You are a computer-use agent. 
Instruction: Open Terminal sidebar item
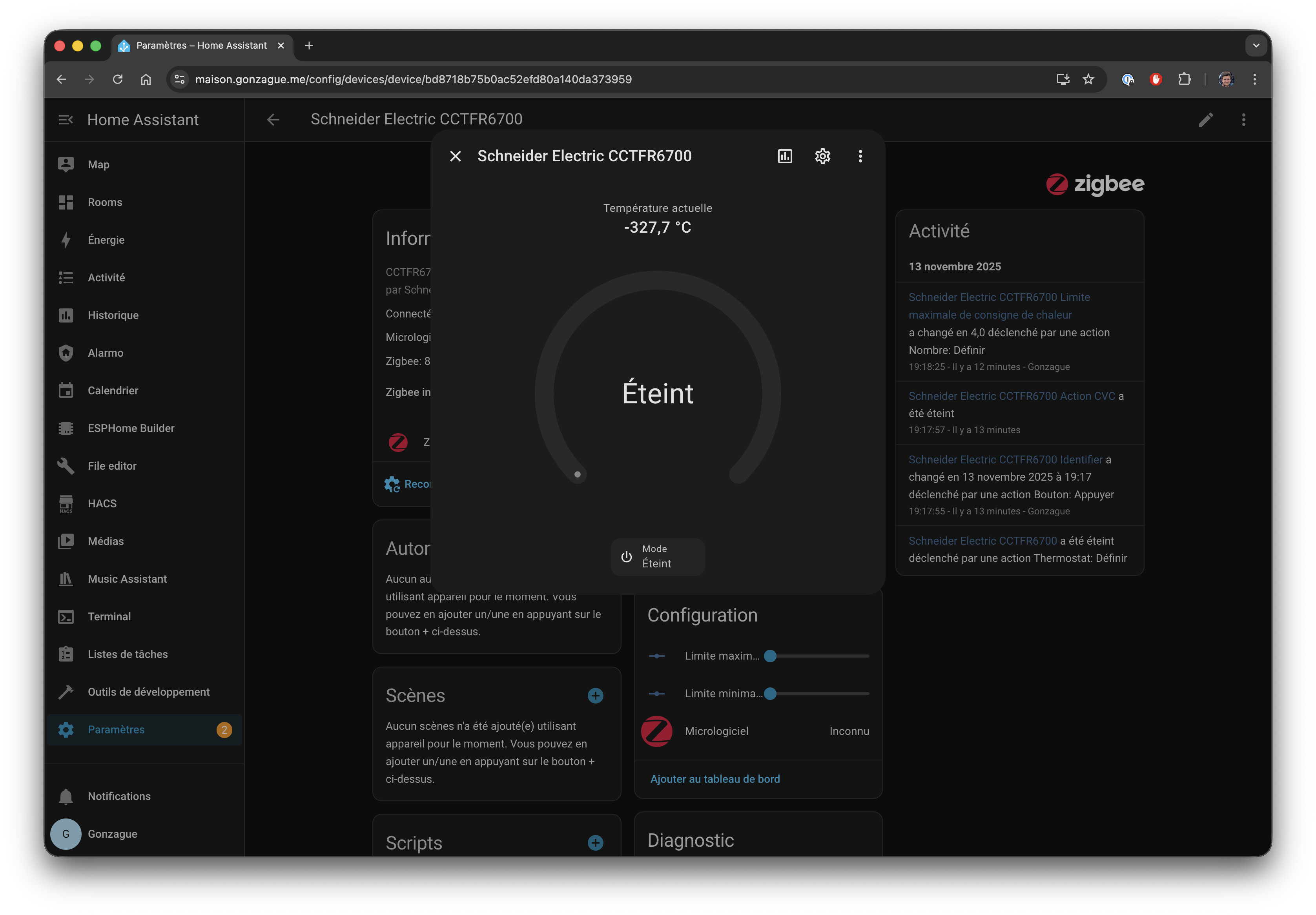(109, 616)
